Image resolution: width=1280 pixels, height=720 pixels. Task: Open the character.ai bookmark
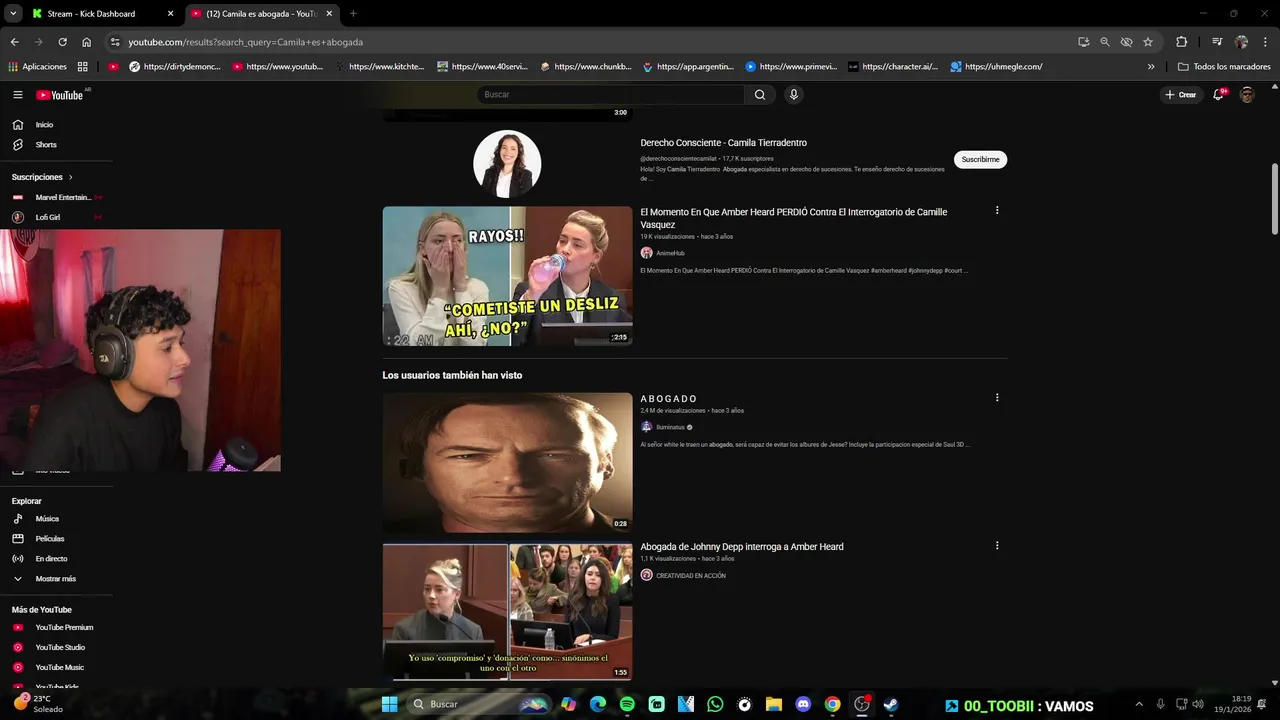click(893, 67)
